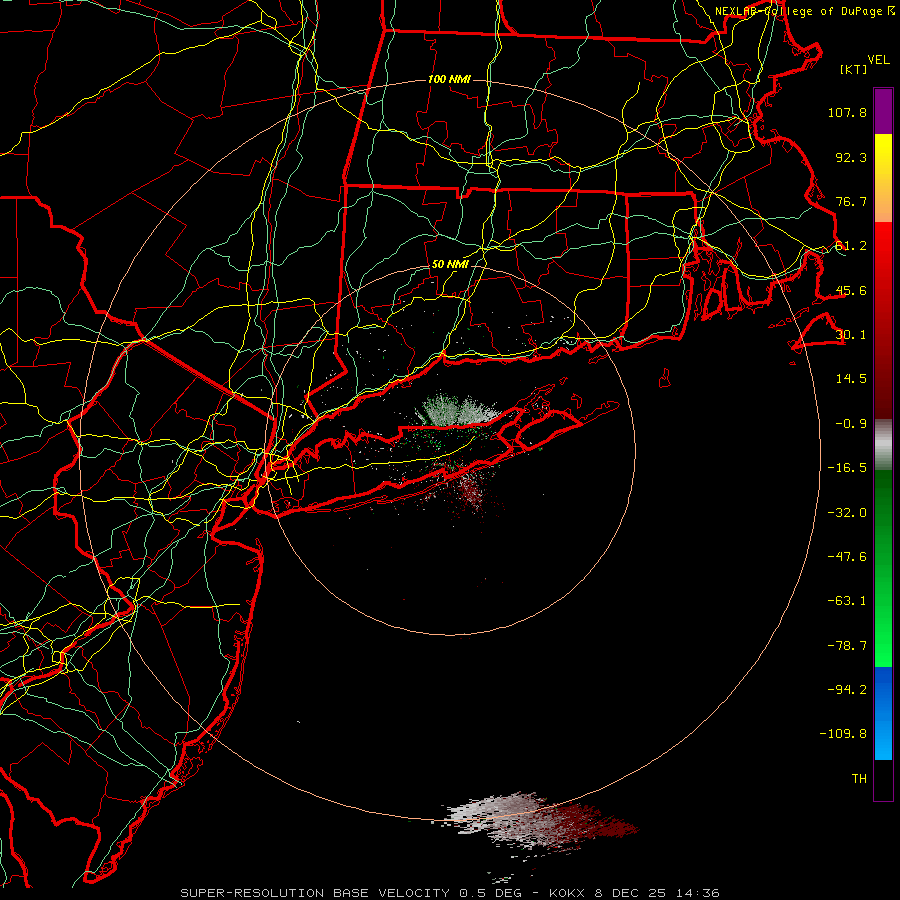
Task: Click the -63.1 velocity scale value
Action: pos(847,601)
